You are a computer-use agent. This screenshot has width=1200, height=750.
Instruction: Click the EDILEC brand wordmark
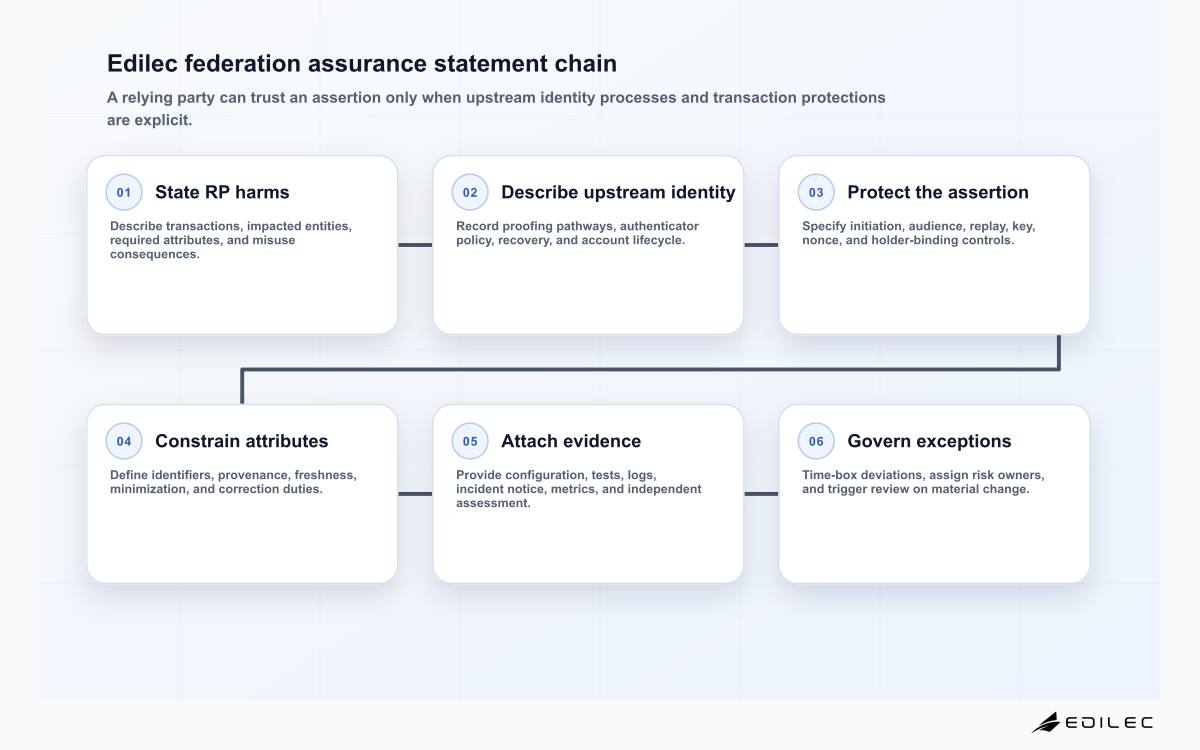coord(1109,722)
